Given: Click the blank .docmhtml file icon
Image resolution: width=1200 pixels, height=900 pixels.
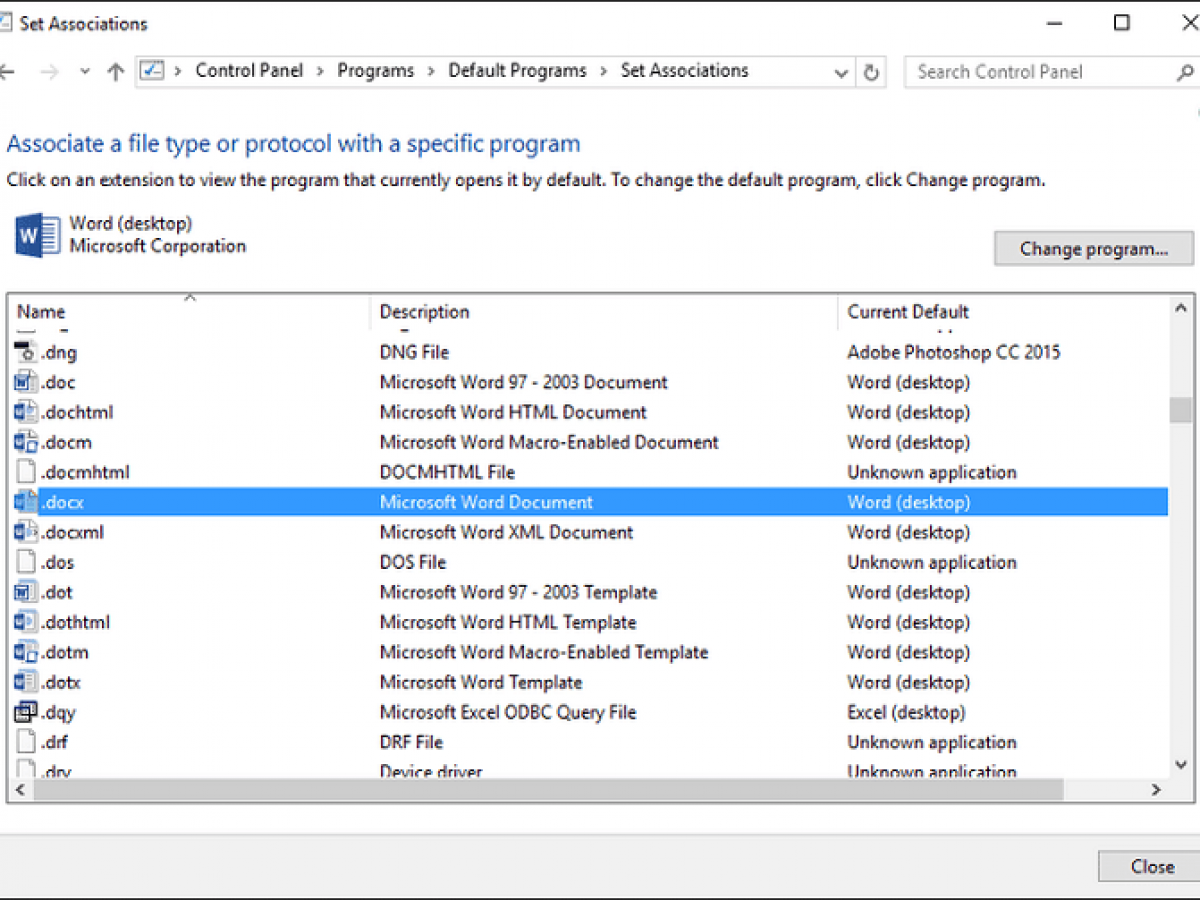Looking at the screenshot, I should coord(26,472).
